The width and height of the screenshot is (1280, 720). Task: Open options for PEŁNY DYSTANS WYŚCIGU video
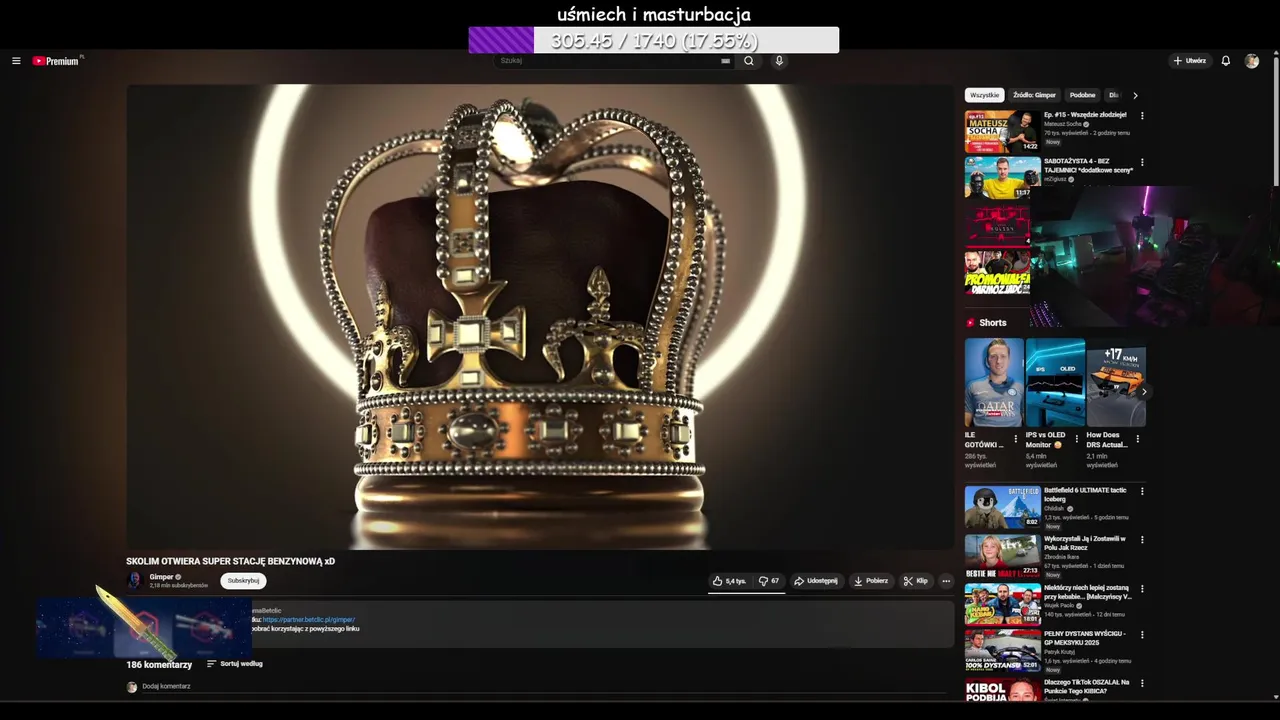(x=1142, y=634)
